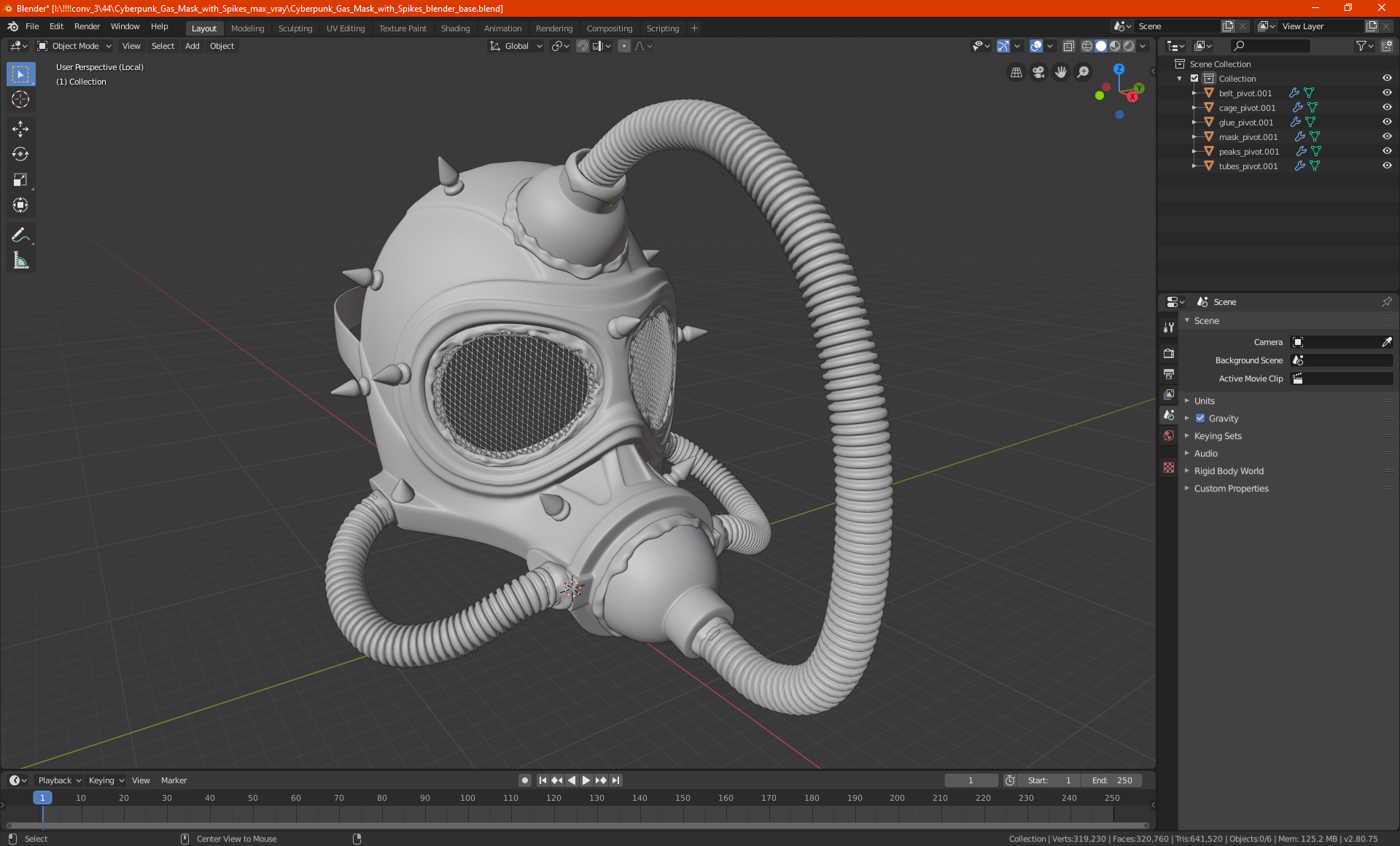Open the Output properties tab

[x=1169, y=374]
